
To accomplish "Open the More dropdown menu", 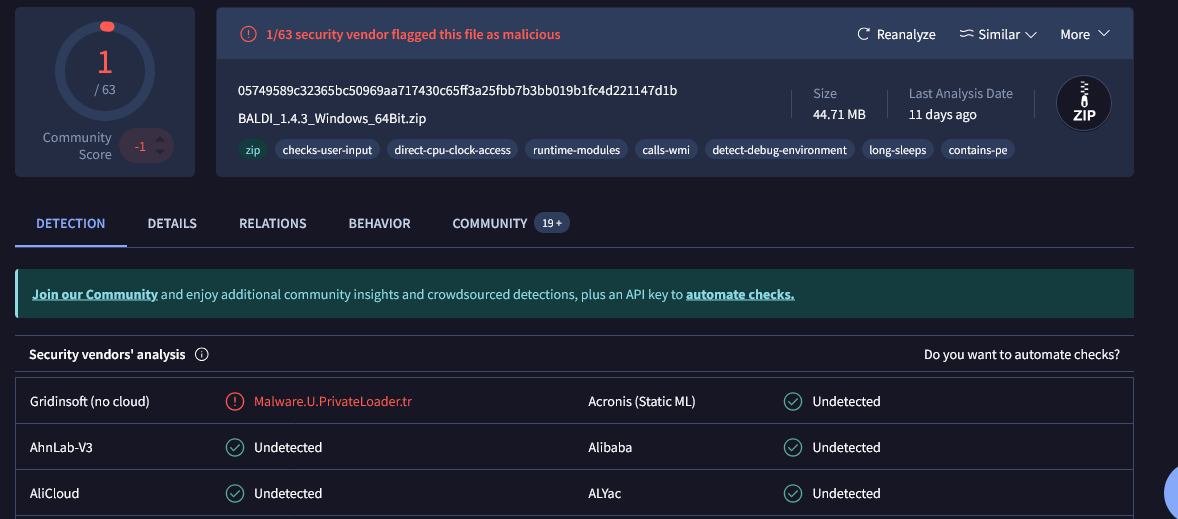I will click(x=1085, y=34).
